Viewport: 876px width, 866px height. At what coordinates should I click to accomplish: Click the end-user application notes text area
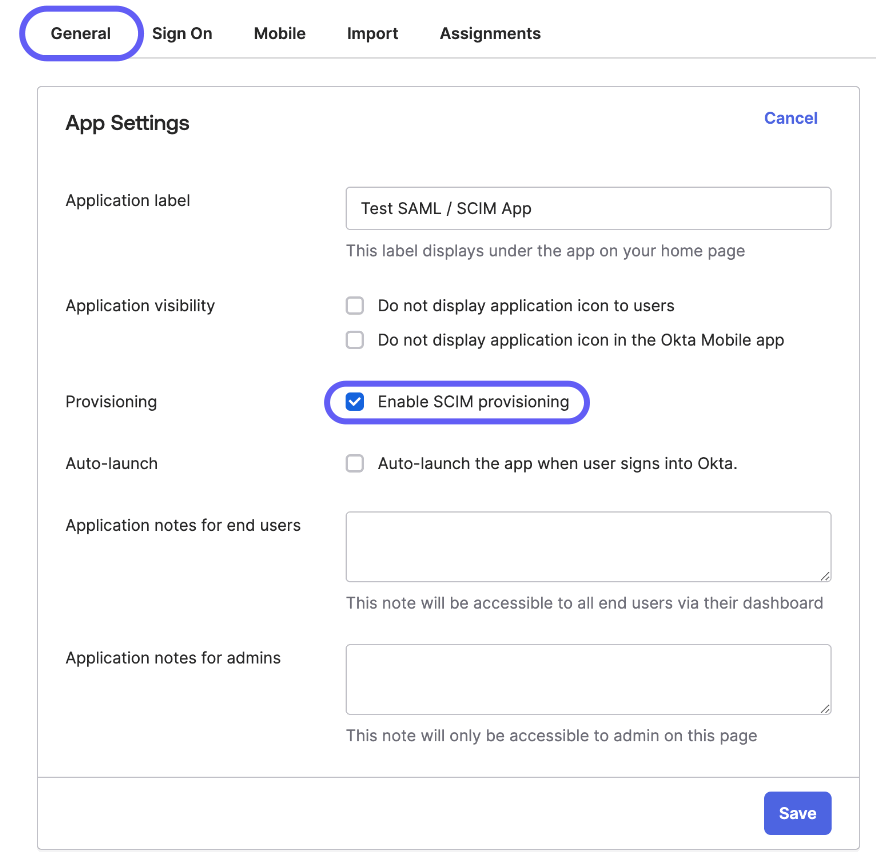[x=588, y=546]
